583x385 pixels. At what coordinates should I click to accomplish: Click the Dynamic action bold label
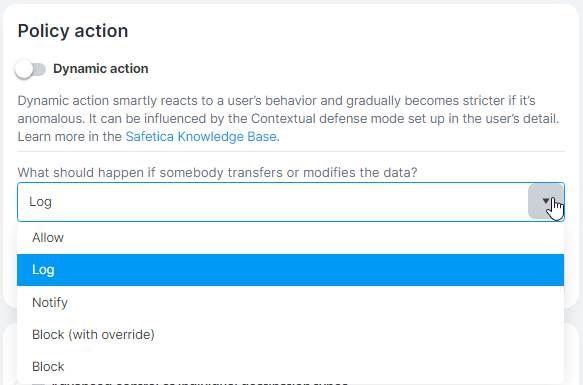pos(100,69)
